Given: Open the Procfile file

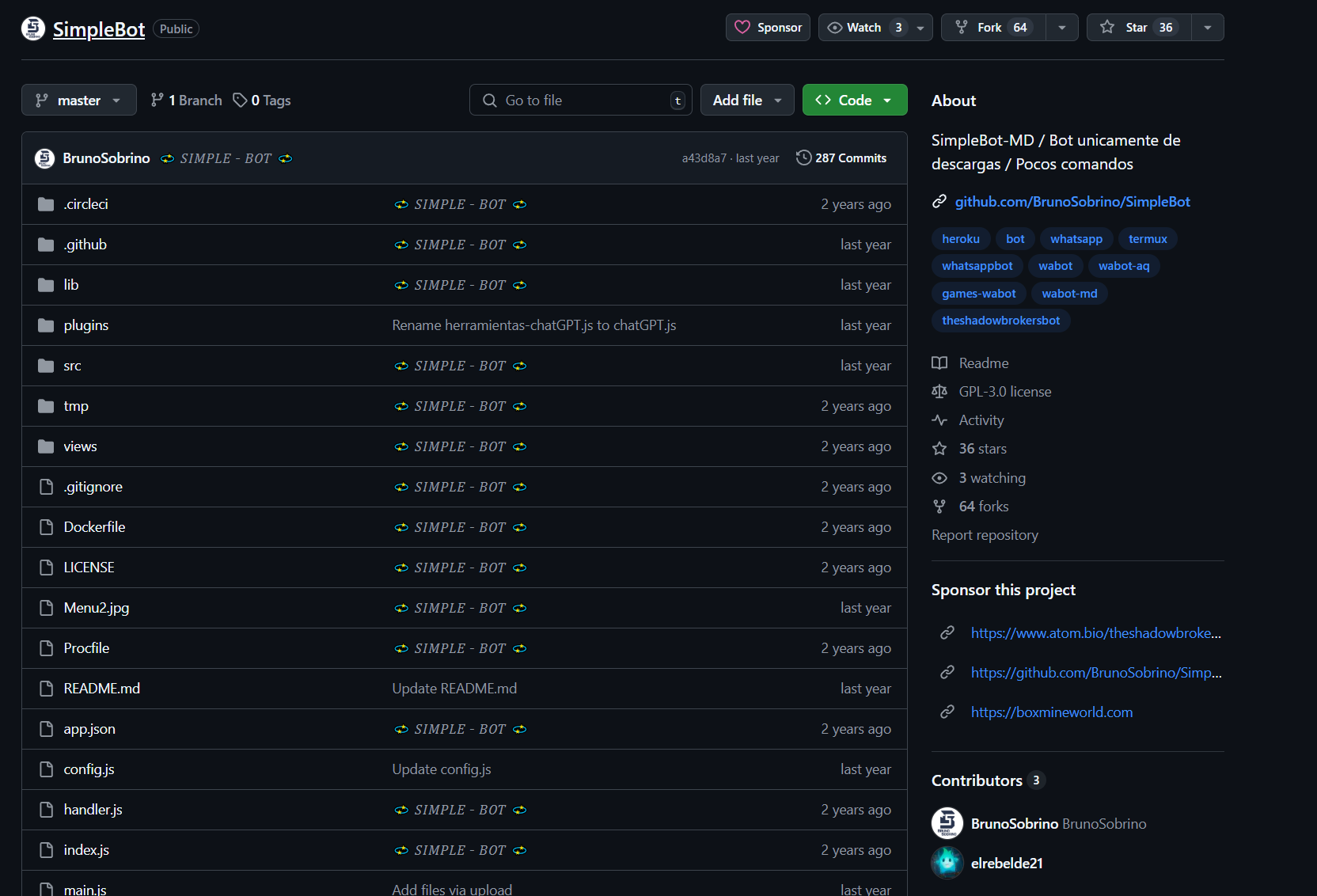Looking at the screenshot, I should pyautogui.click(x=86, y=648).
